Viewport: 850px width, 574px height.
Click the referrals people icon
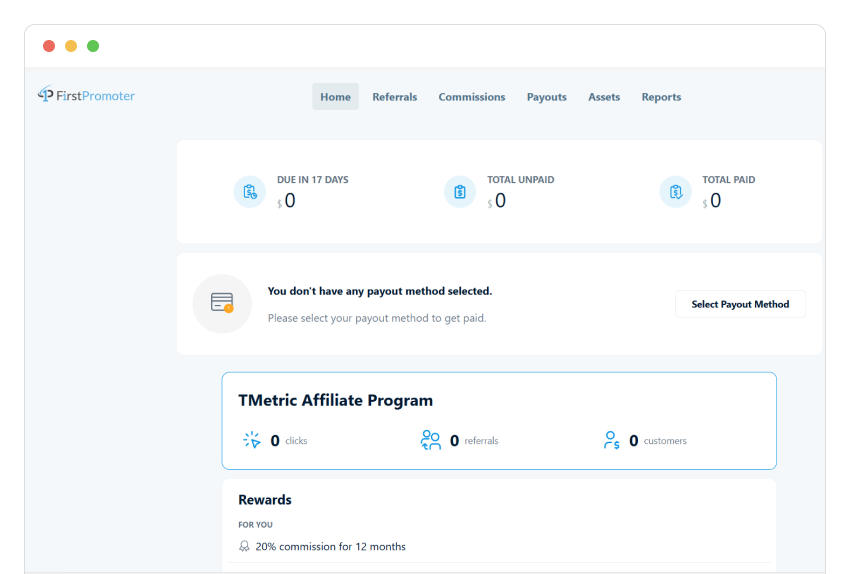pyautogui.click(x=431, y=440)
